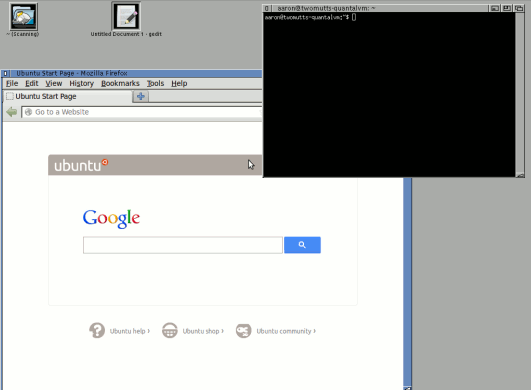
Task: Click the blue Google search button
Action: (x=302, y=245)
